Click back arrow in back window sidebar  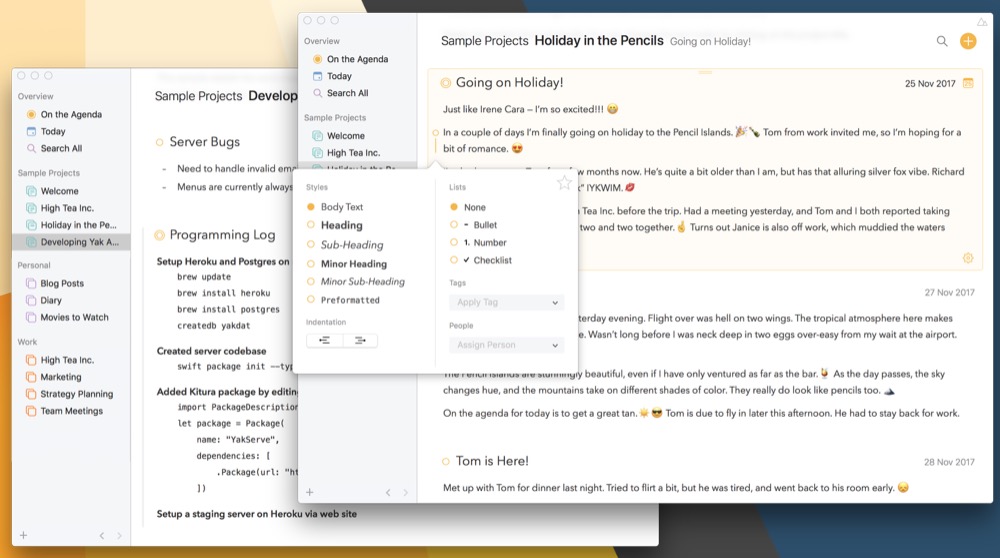pyautogui.click(x=101, y=536)
